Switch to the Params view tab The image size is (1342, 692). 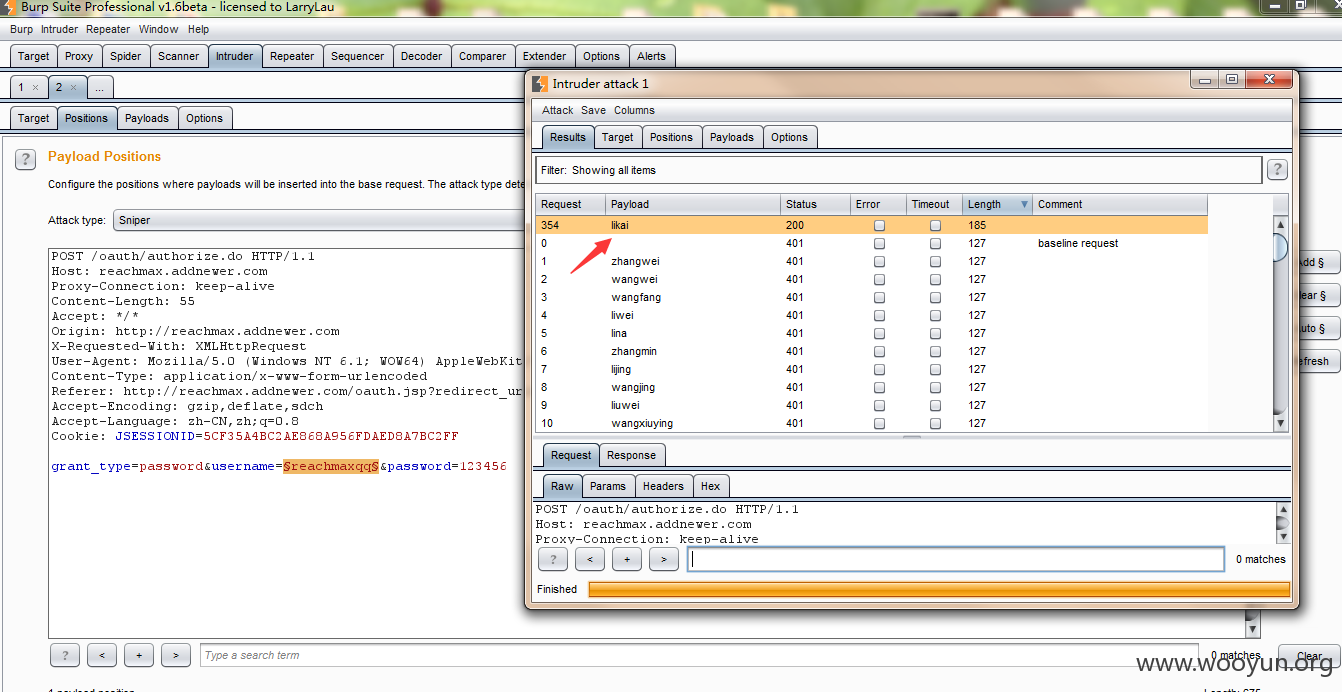click(x=607, y=487)
